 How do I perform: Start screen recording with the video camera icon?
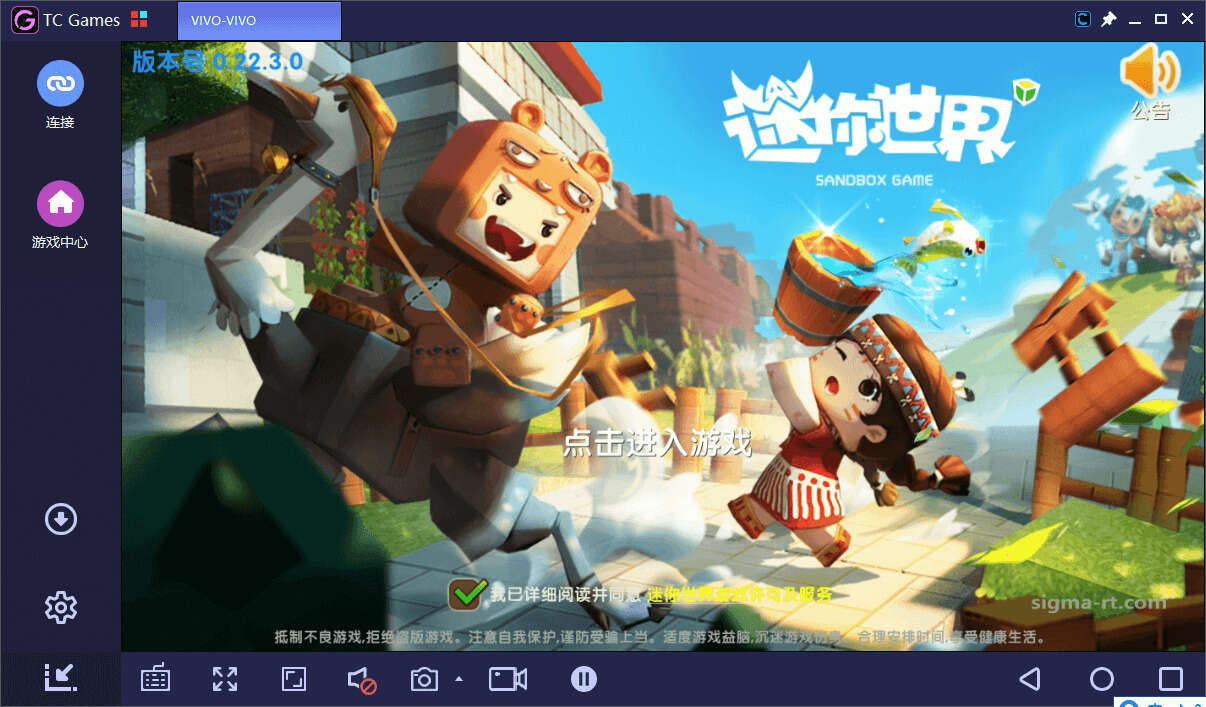point(507,679)
